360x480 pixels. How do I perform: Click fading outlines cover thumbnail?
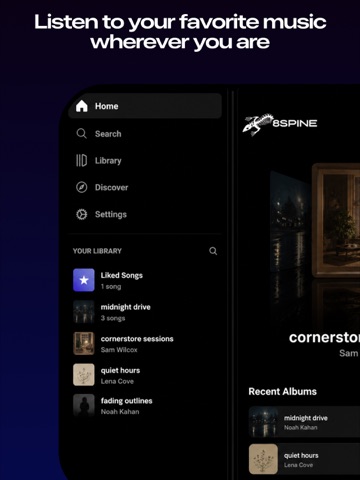(84, 405)
